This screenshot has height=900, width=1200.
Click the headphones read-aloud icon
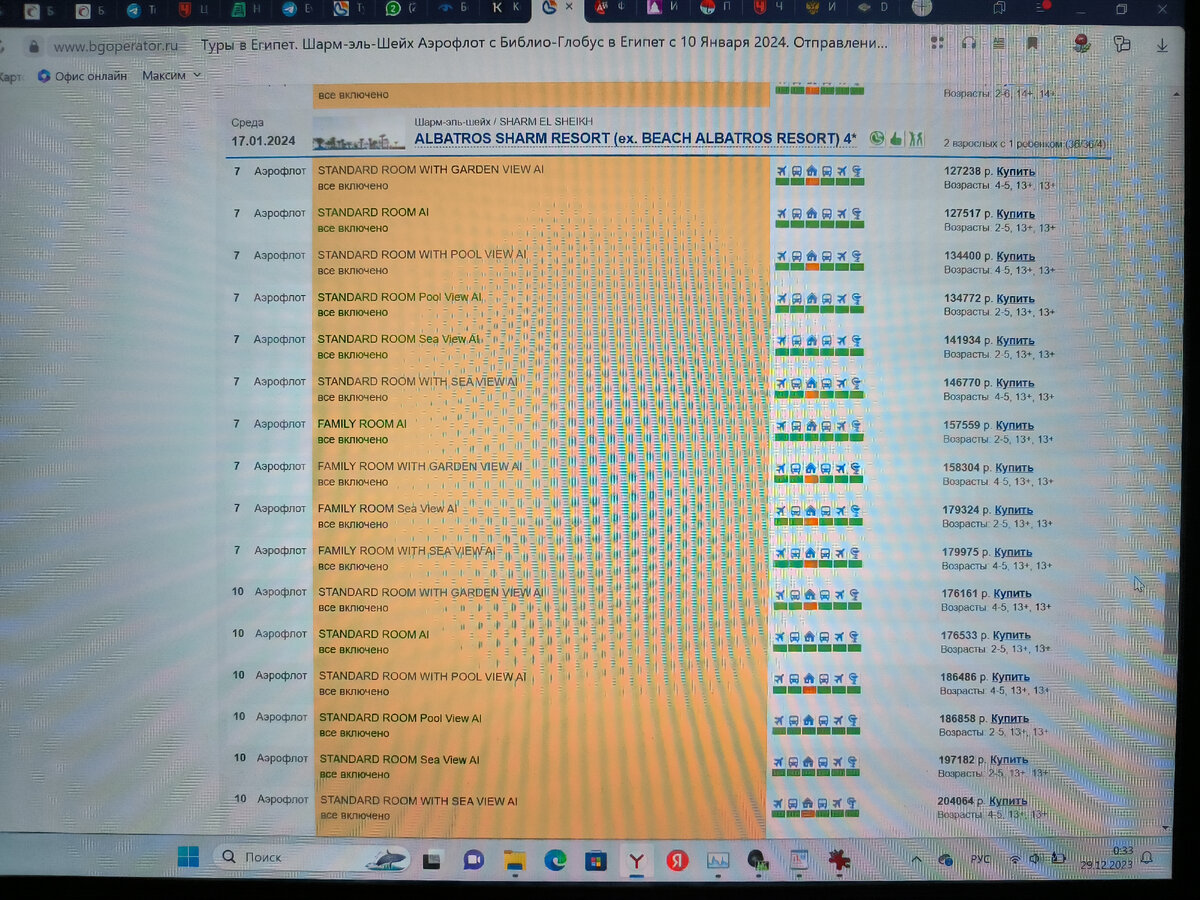[968, 44]
